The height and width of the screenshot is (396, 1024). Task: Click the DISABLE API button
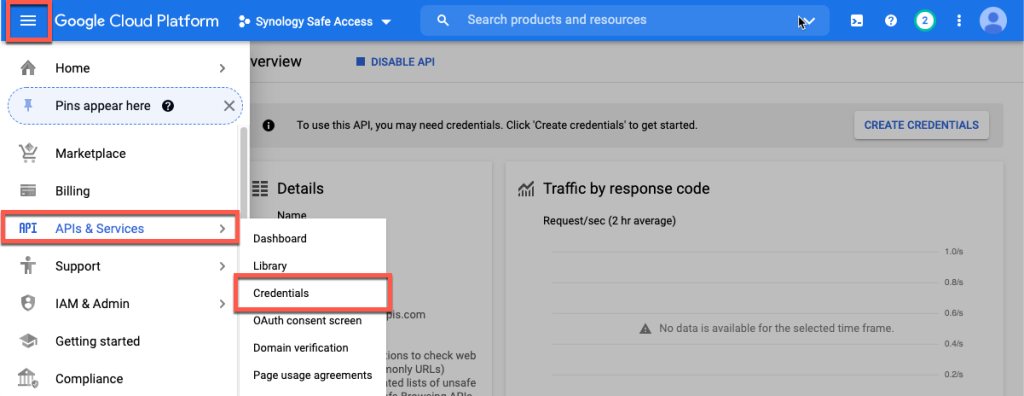pyautogui.click(x=395, y=62)
